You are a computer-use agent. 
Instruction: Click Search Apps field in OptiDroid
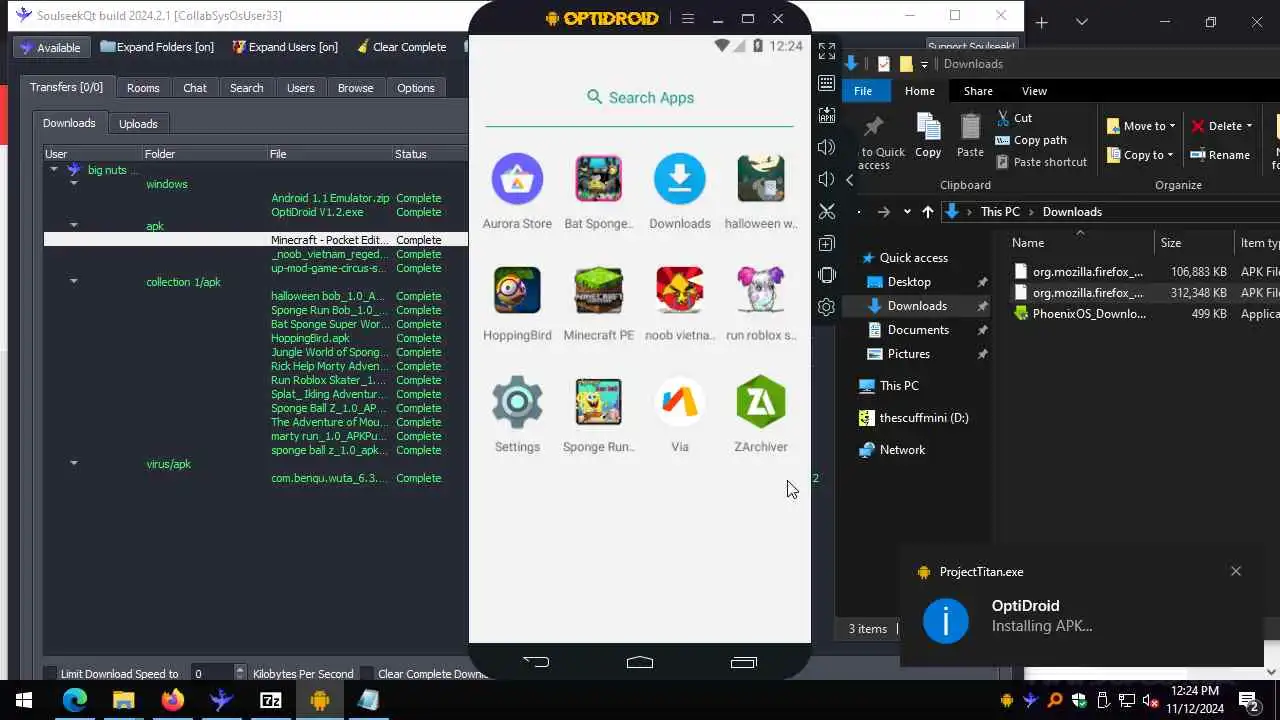640,97
